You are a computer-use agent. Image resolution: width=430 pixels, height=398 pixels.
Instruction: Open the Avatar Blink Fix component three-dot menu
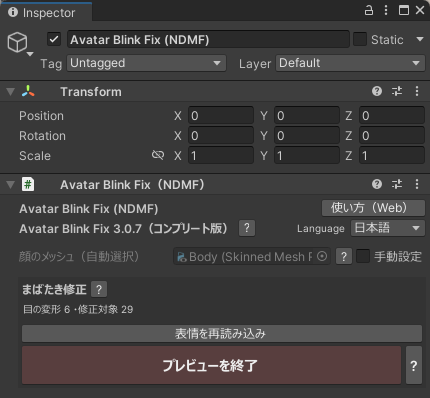[x=417, y=184]
